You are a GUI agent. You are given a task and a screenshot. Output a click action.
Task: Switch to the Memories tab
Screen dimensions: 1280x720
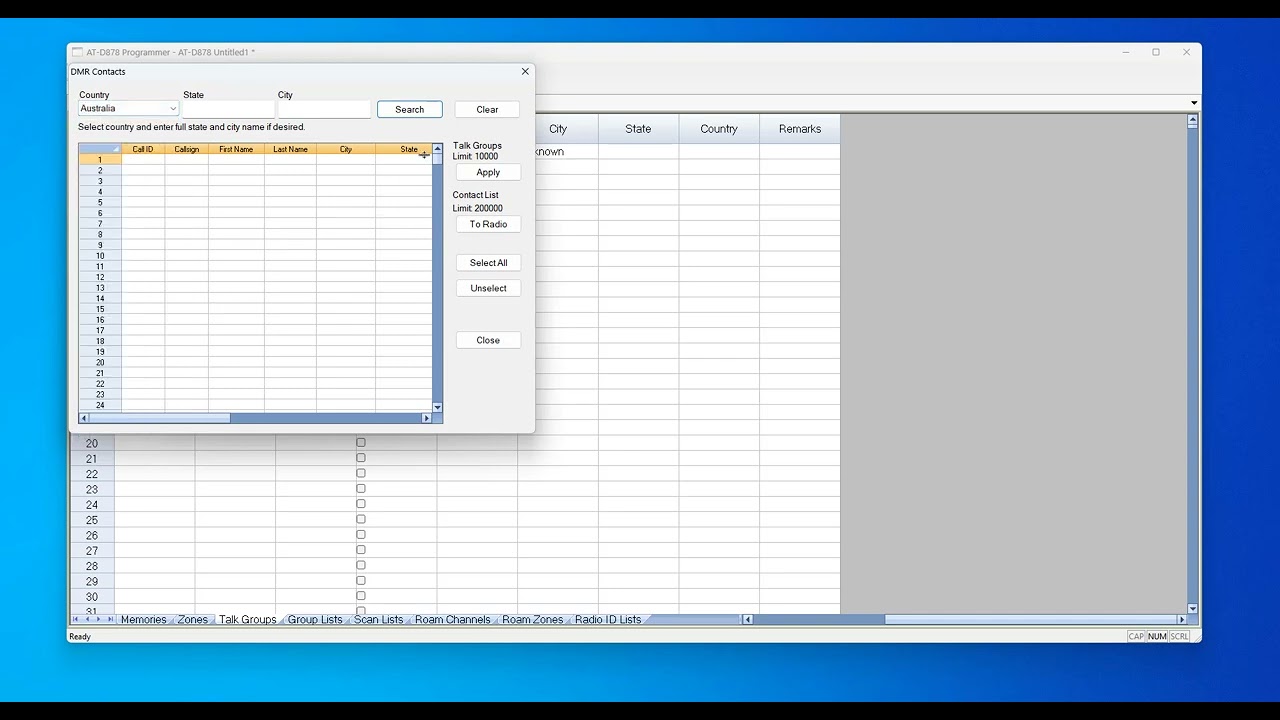(x=144, y=620)
